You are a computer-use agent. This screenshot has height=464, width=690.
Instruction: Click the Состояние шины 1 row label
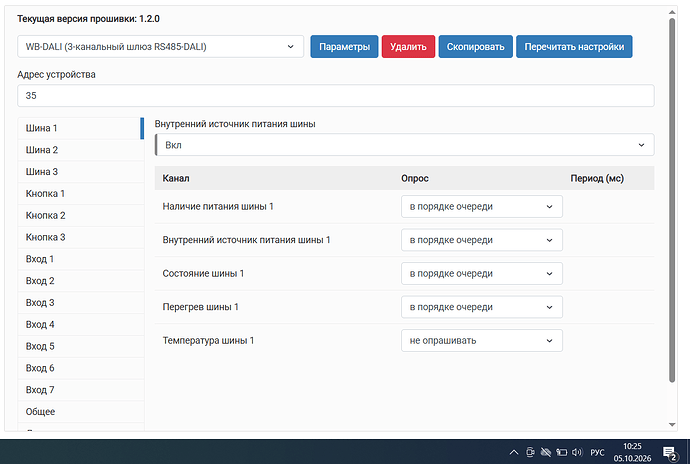203,273
